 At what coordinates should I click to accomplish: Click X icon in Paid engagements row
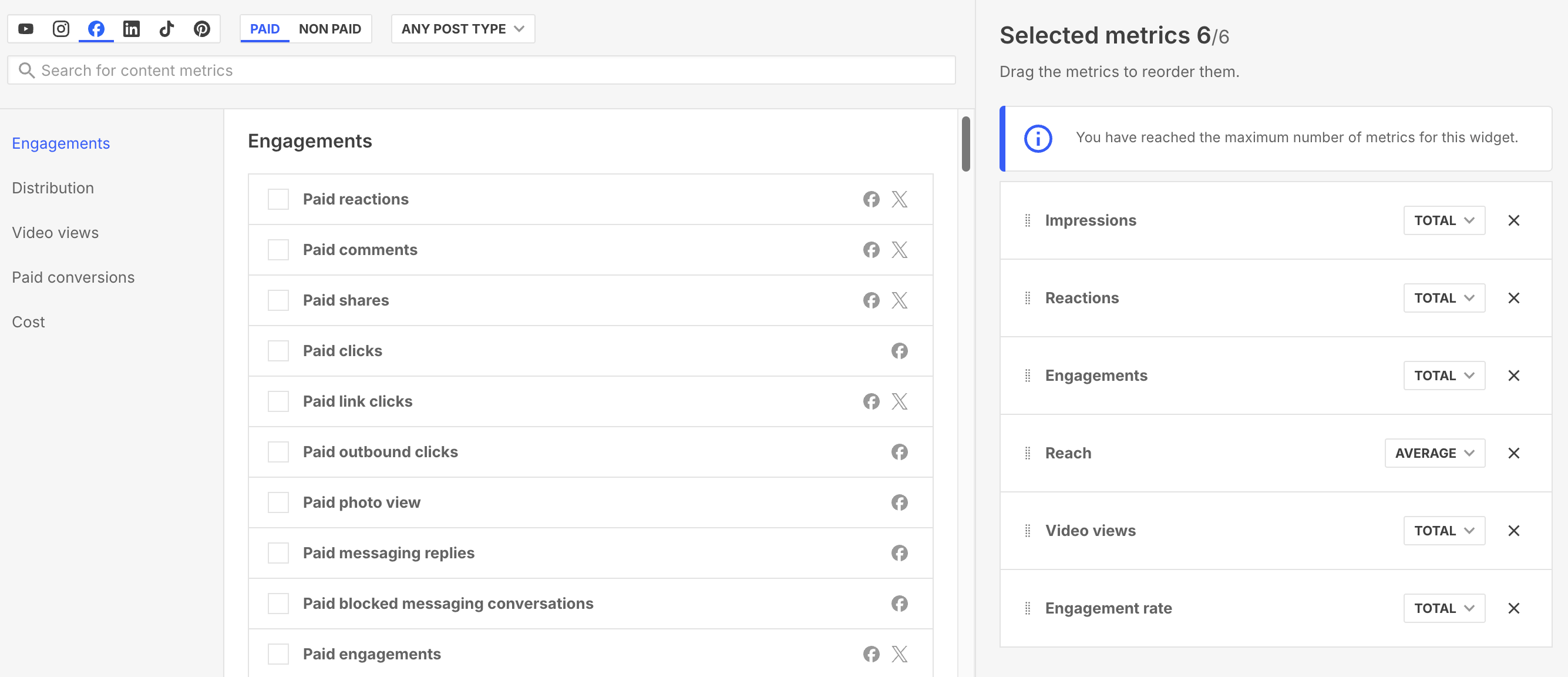click(x=900, y=655)
